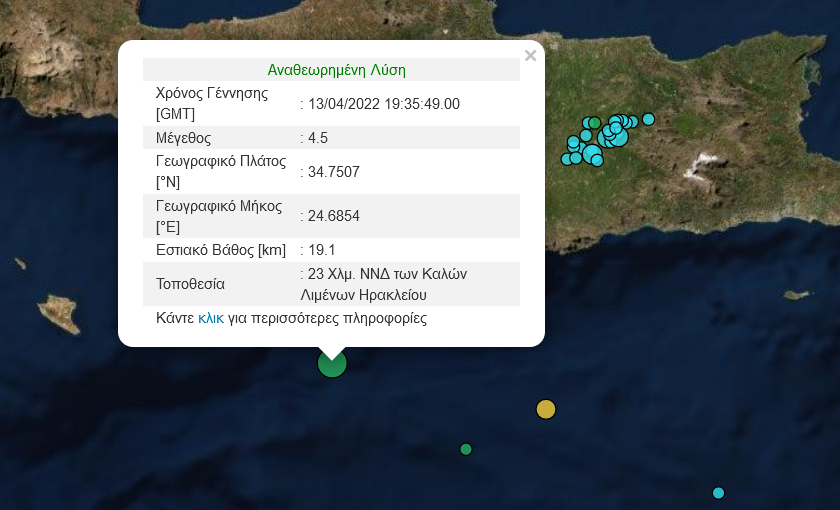
Task: Click the latitude value 34.7507
Action: coord(334,172)
